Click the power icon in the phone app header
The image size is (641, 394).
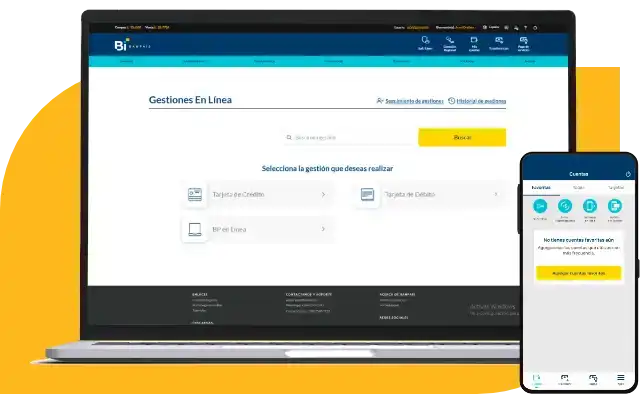(x=628, y=174)
